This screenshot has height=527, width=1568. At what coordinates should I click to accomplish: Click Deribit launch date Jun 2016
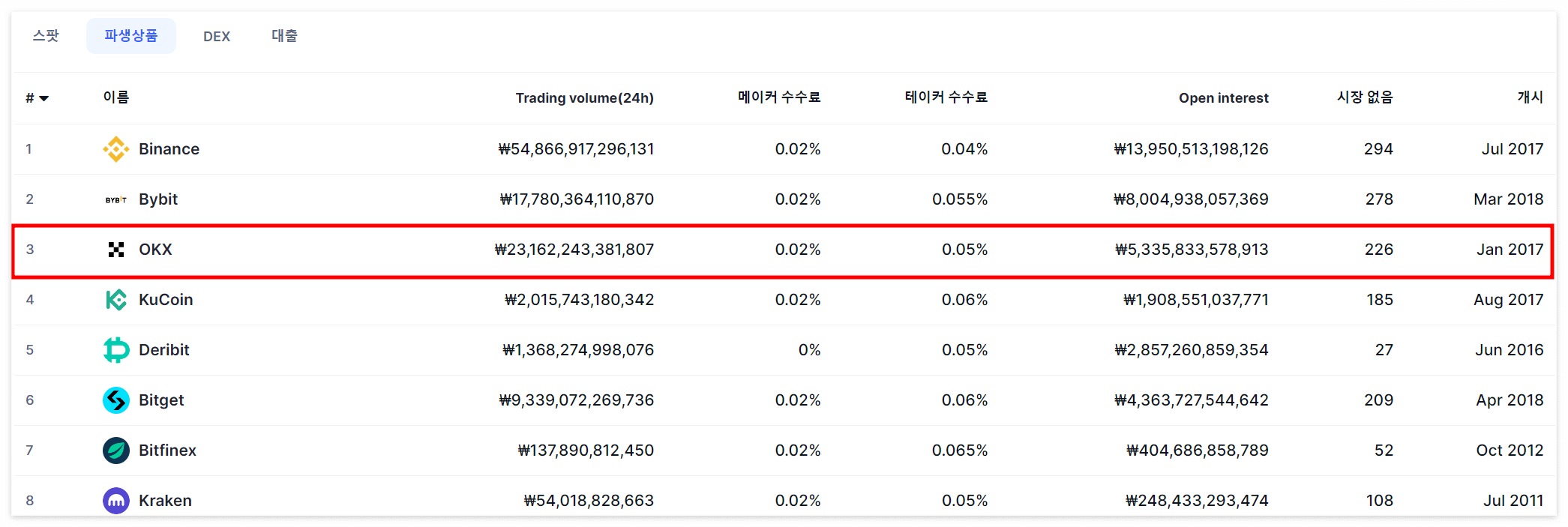1510,350
